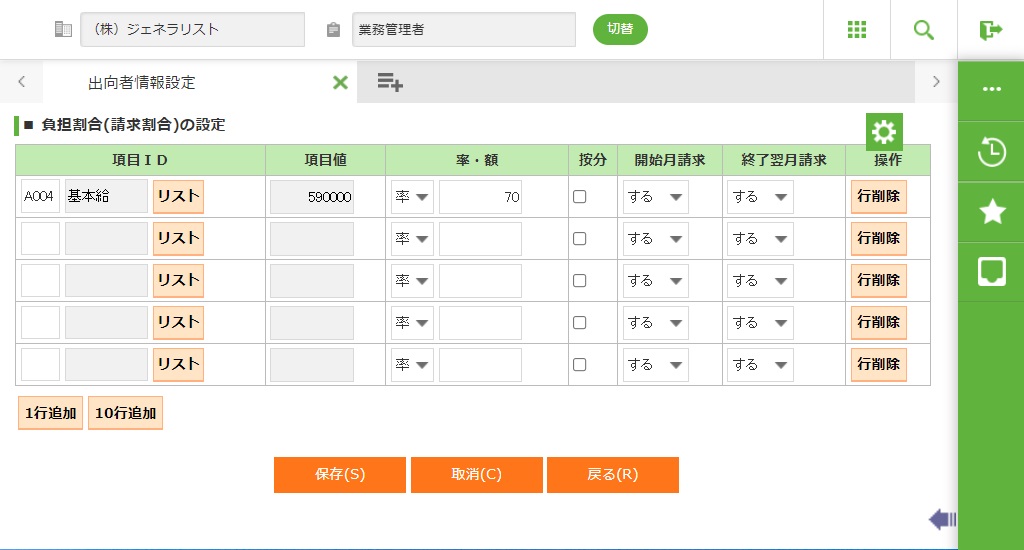Click the more options ellipsis in sidebar

tap(991, 88)
